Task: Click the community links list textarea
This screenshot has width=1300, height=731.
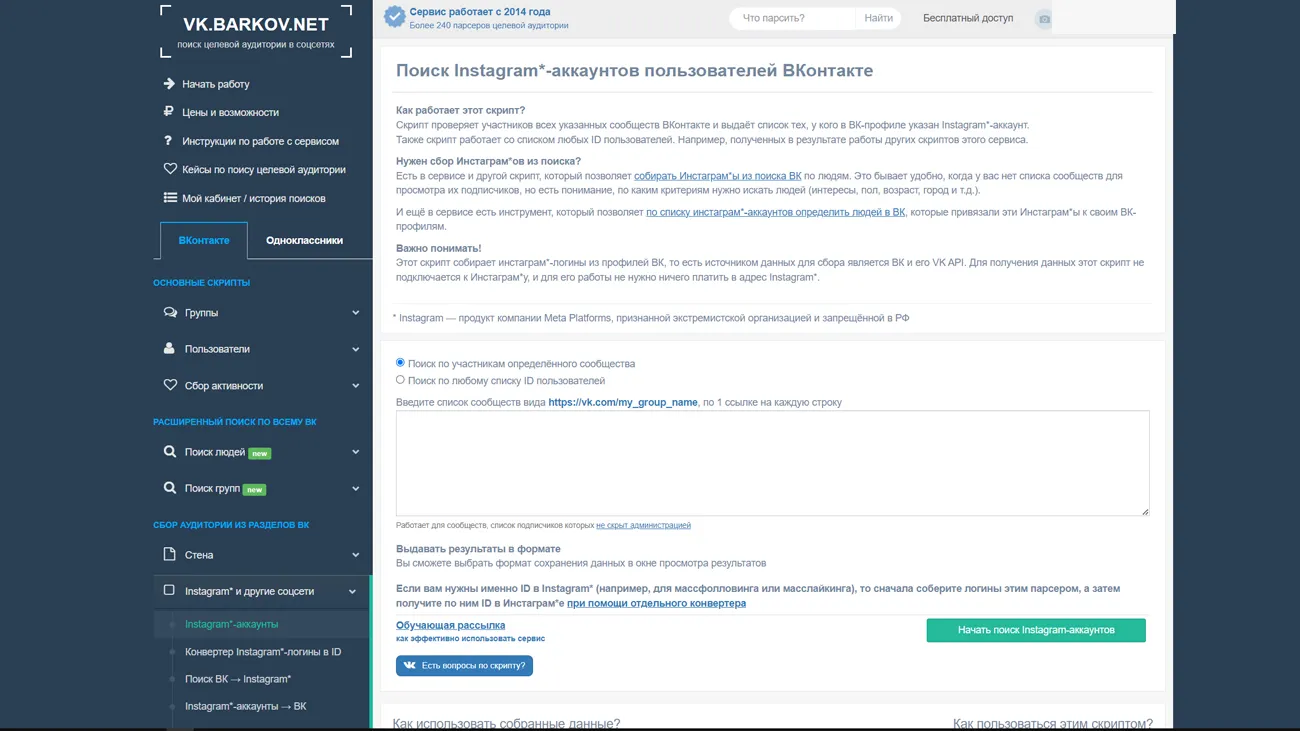Action: pyautogui.click(x=772, y=463)
